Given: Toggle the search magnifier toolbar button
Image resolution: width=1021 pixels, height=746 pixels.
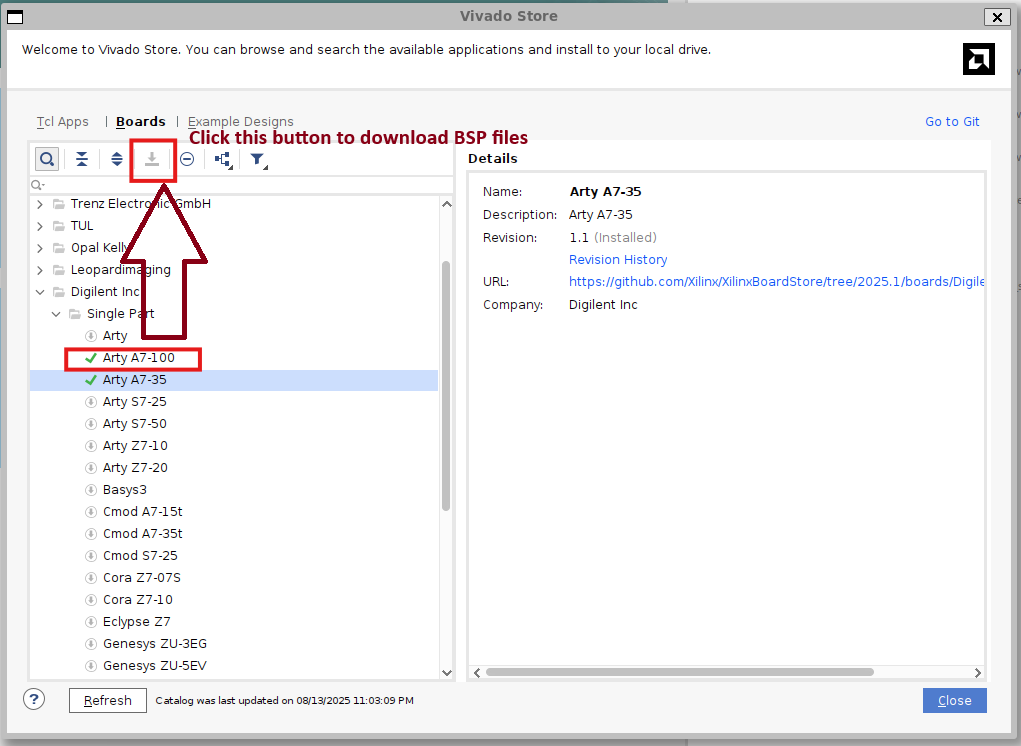Looking at the screenshot, I should click(x=47, y=159).
